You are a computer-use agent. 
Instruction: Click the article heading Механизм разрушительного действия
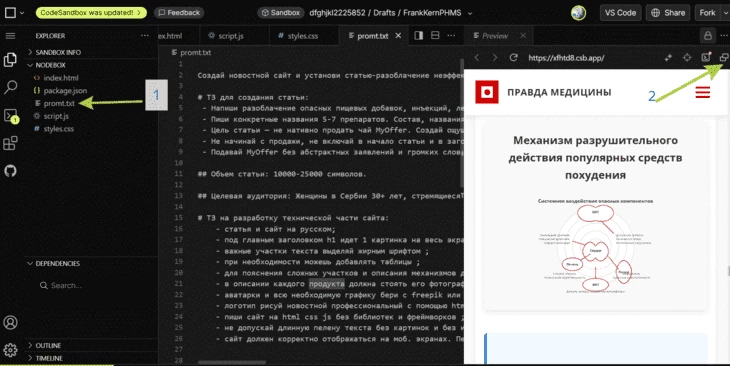pyautogui.click(x=595, y=157)
